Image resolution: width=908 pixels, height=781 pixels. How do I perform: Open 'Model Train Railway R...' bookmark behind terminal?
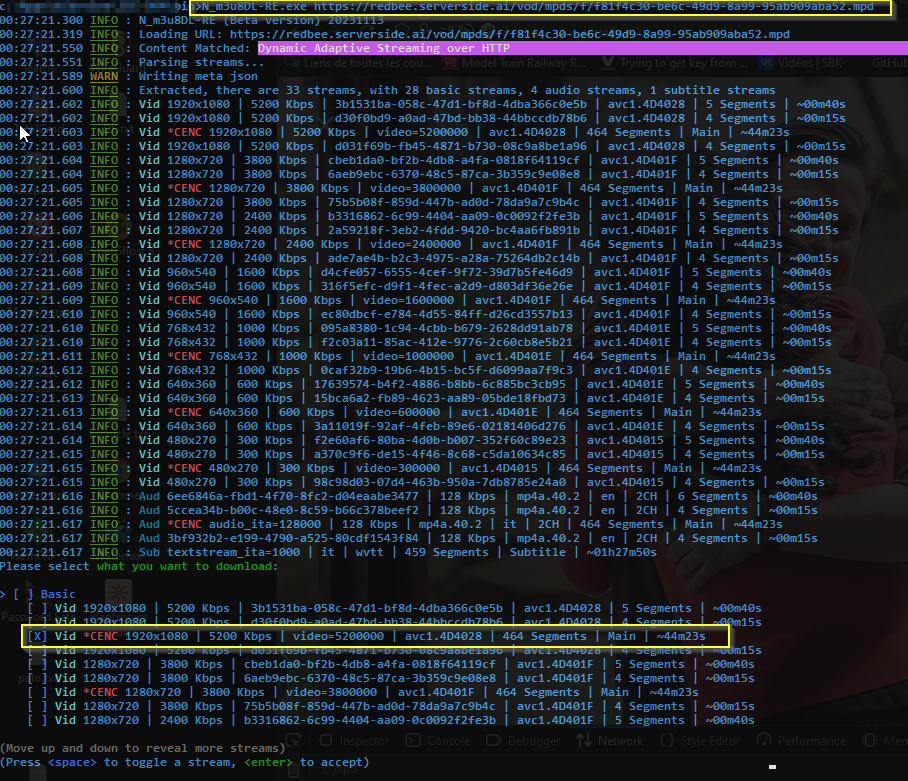(x=514, y=63)
